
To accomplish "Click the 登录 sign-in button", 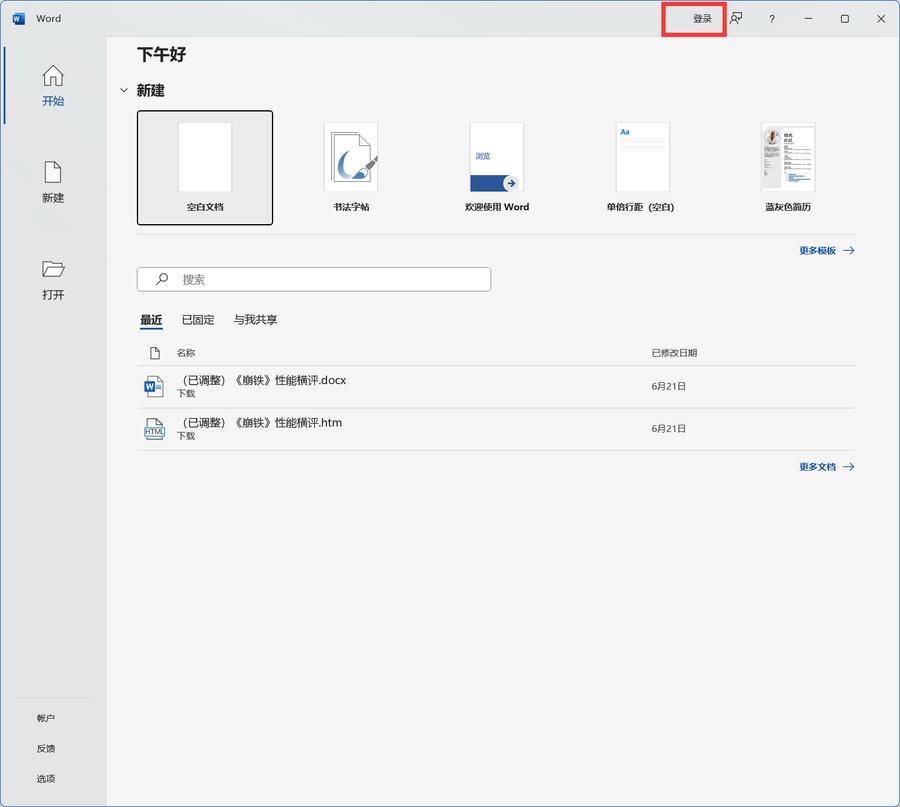I will (x=702, y=19).
